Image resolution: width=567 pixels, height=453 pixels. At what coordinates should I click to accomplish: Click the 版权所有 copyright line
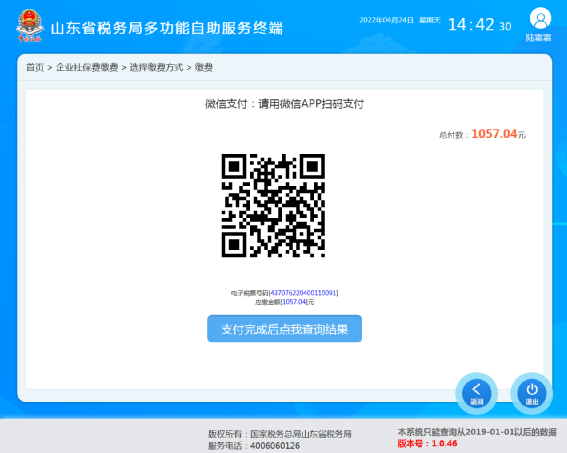click(280, 434)
